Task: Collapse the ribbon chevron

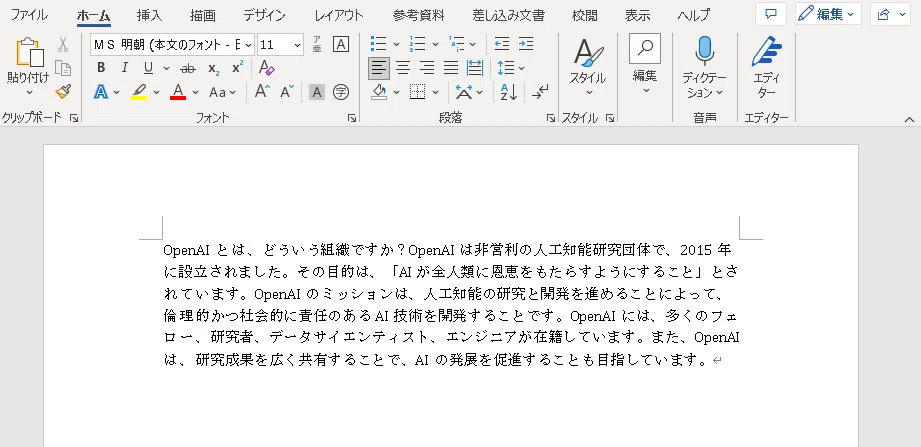Action: (909, 119)
